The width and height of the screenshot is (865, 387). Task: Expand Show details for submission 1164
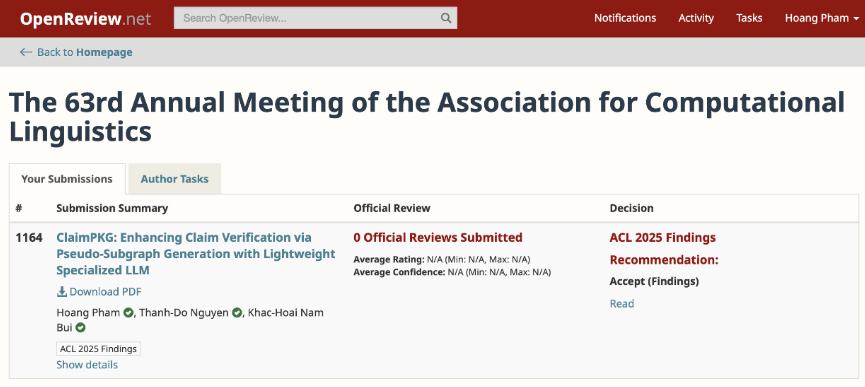87,365
